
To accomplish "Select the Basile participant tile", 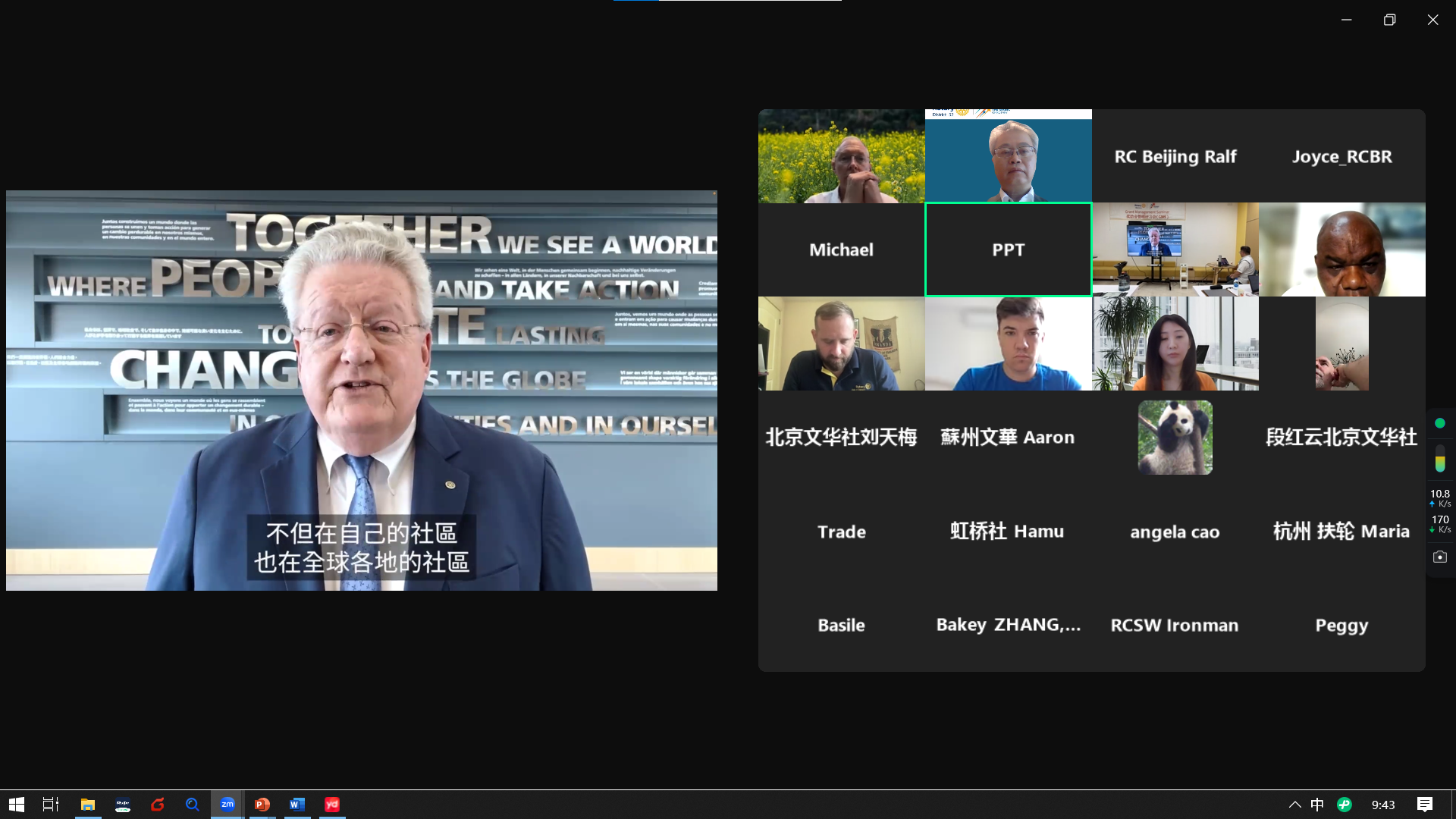I will point(842,625).
